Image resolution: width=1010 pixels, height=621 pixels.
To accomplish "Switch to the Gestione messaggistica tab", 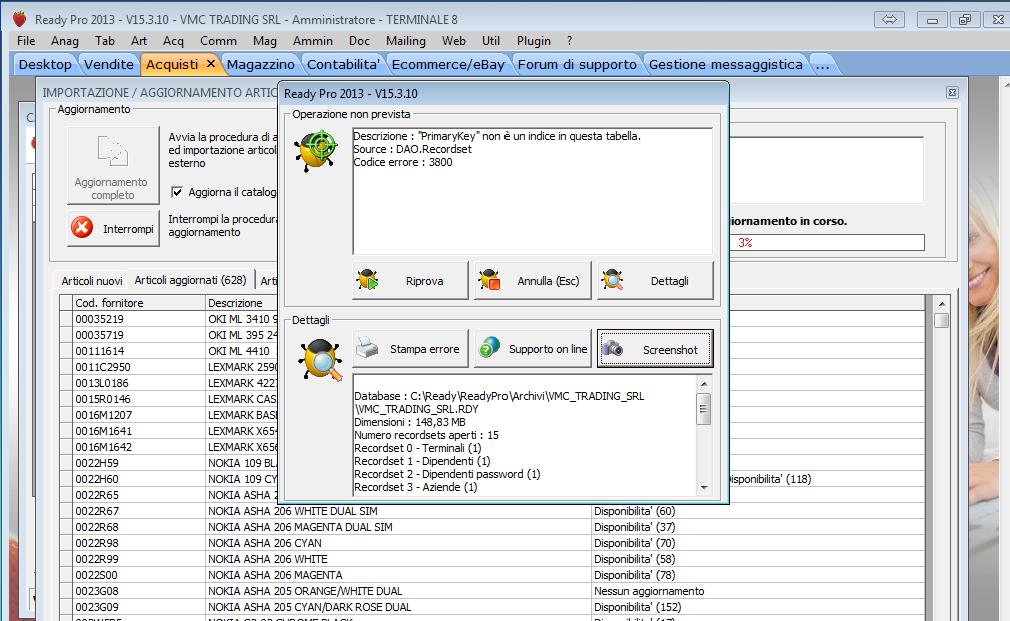I will click(x=726, y=64).
